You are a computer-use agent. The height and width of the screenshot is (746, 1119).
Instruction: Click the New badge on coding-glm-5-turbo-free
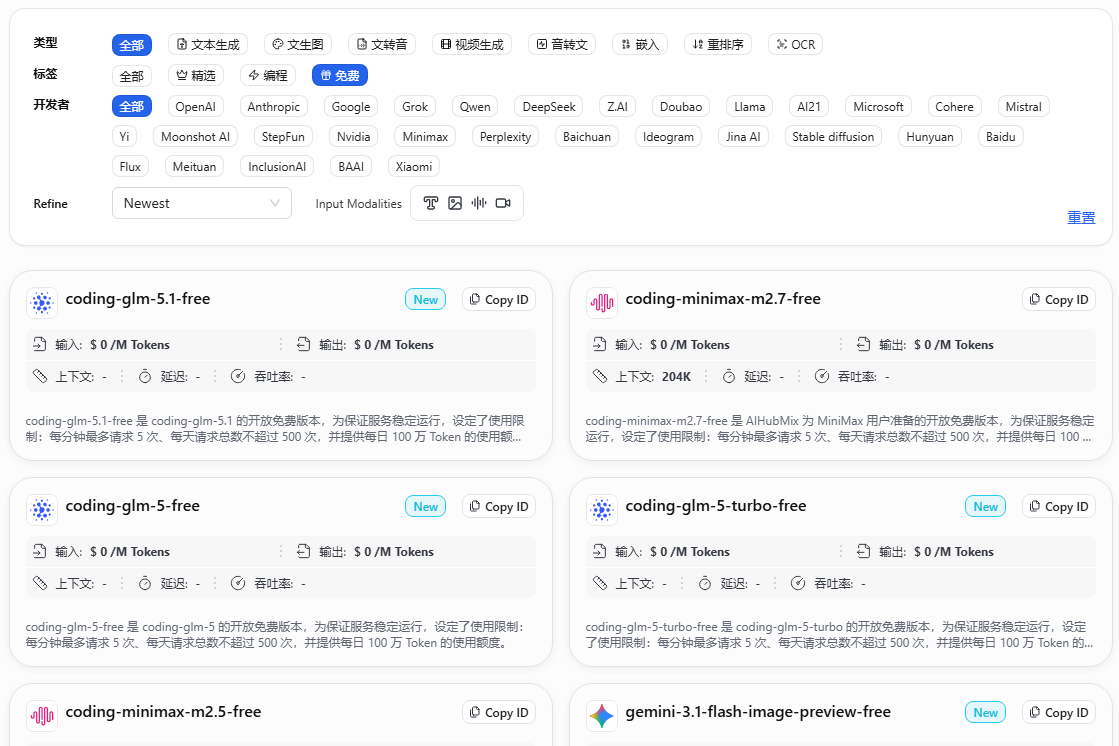(x=986, y=507)
